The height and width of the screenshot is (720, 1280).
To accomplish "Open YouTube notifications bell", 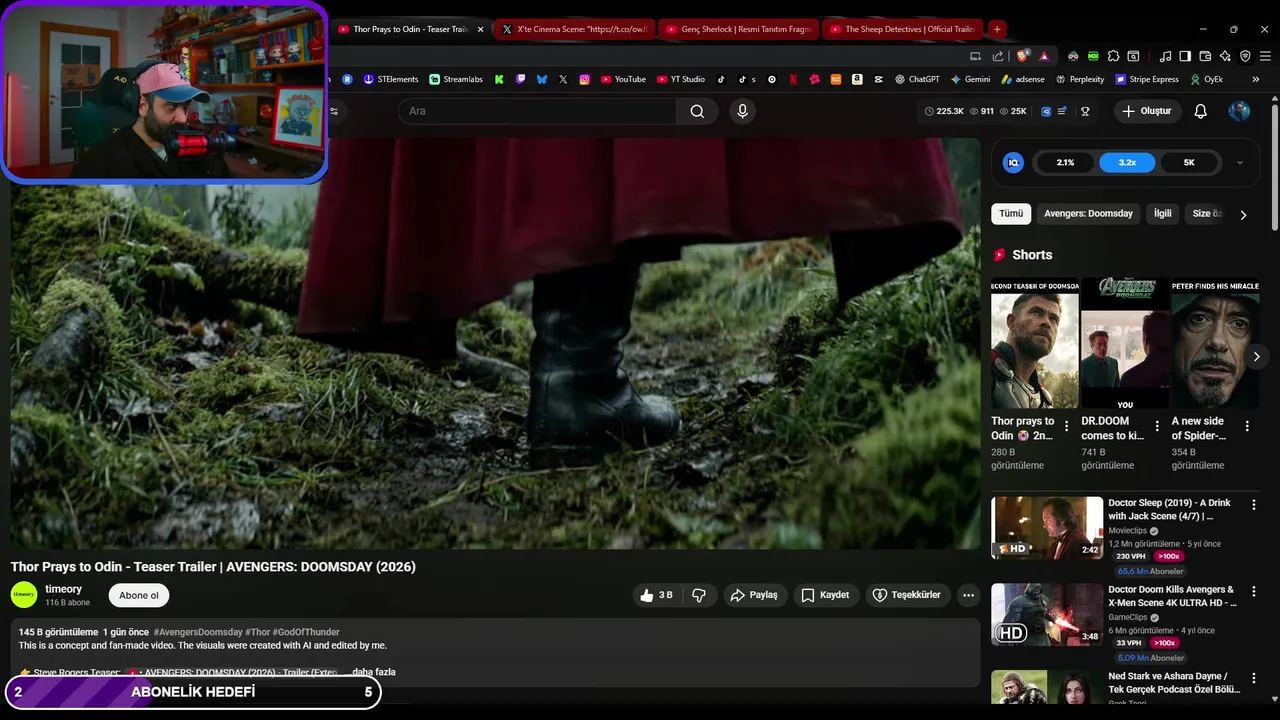I will pos(1200,111).
